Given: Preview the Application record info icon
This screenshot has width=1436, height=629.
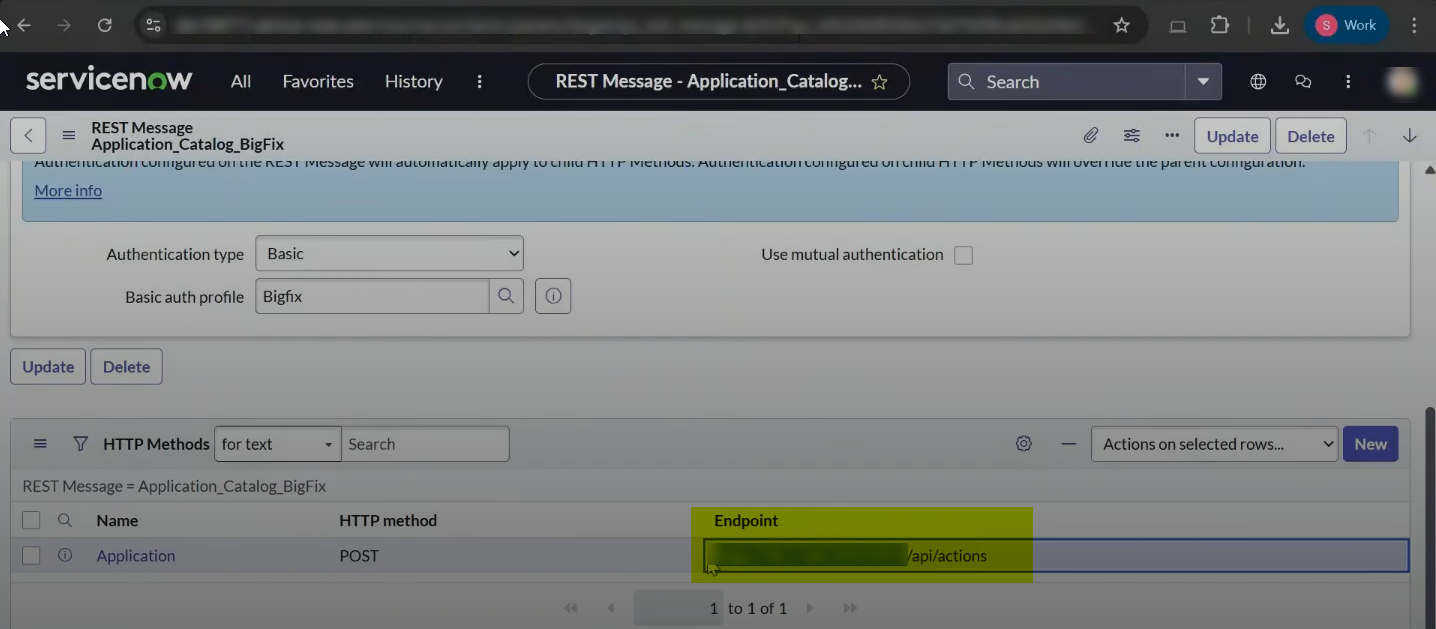Looking at the screenshot, I should tap(65, 555).
